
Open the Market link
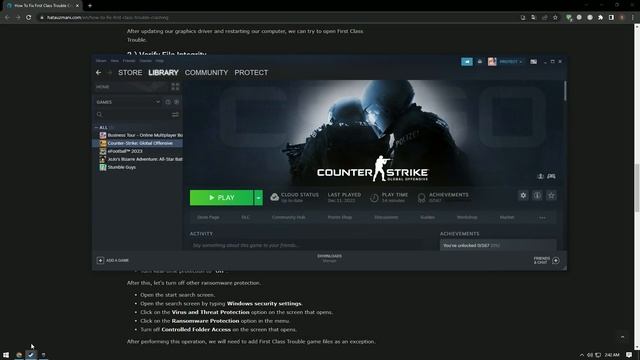pos(507,218)
